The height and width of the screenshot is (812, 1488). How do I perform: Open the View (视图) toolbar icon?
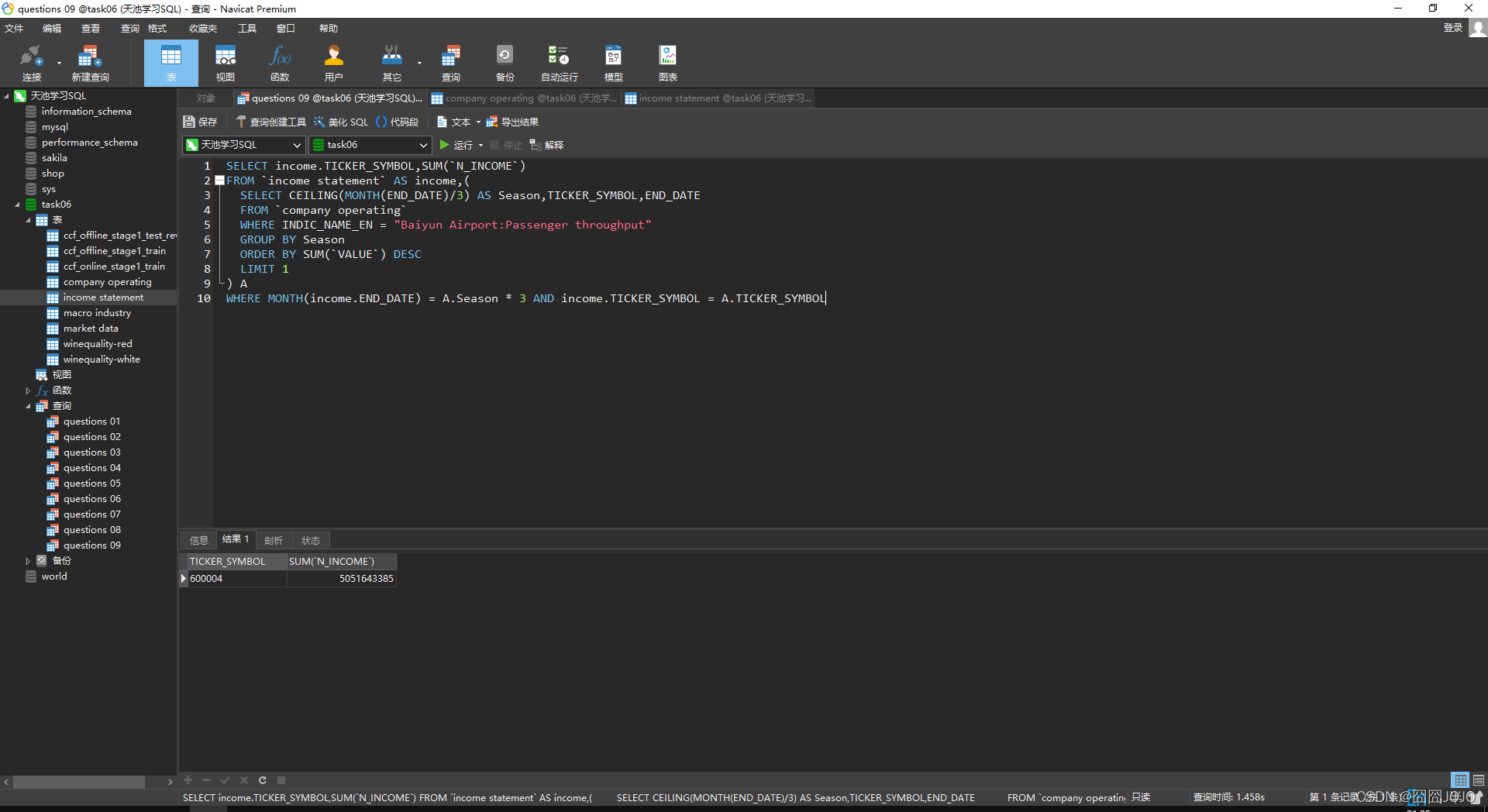pyautogui.click(x=226, y=62)
